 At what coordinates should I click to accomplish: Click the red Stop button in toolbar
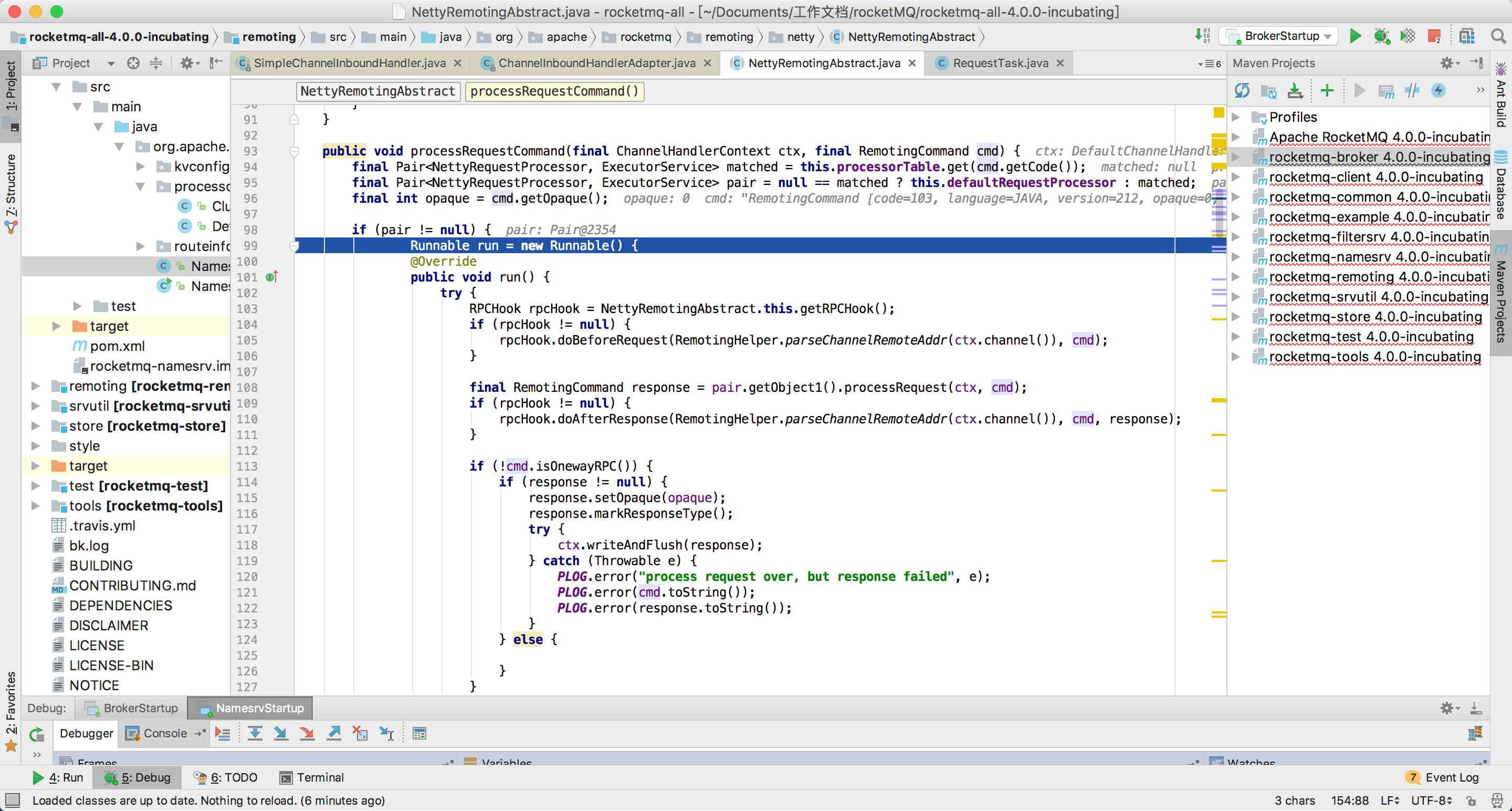1433,36
